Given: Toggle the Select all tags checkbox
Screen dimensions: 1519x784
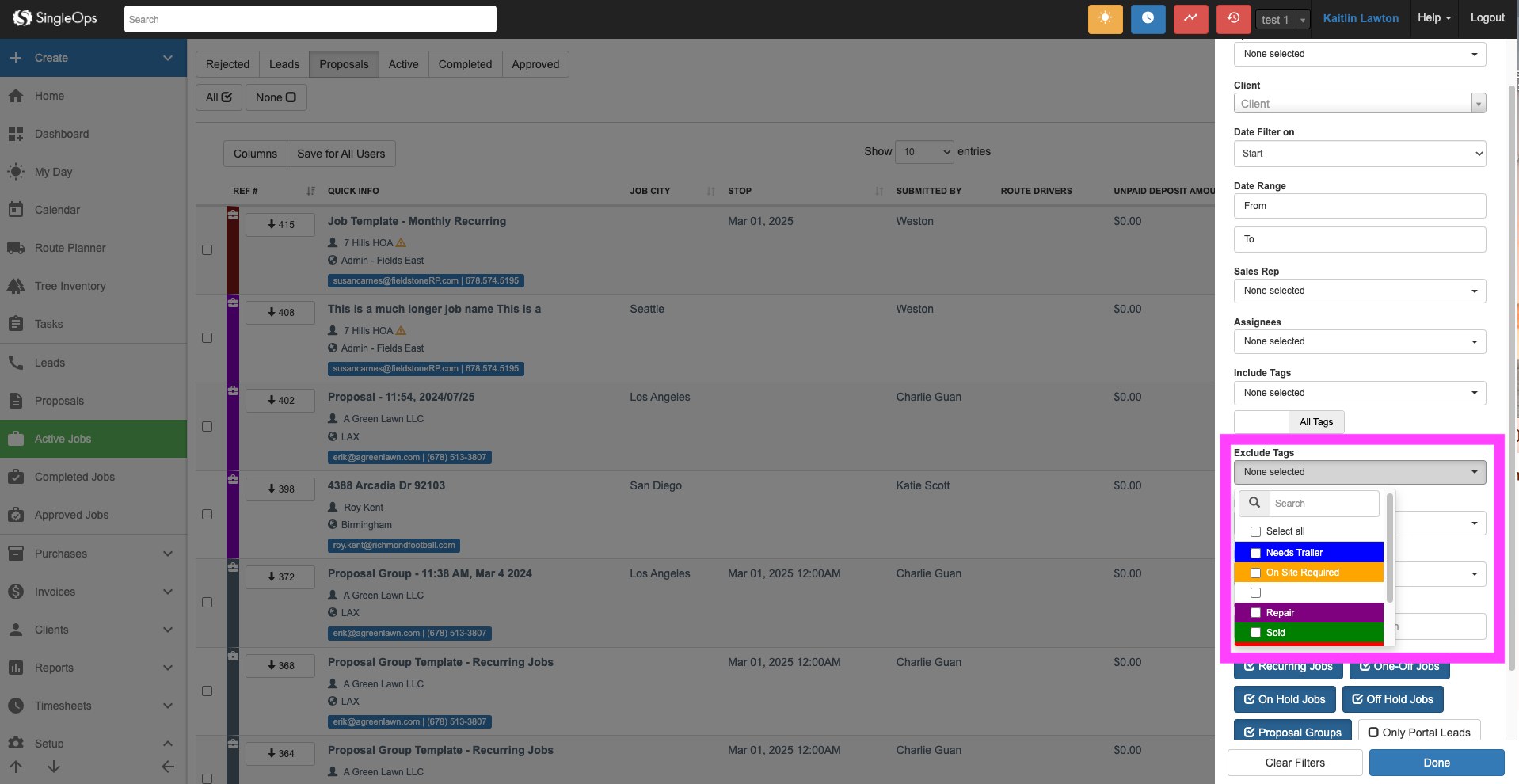Looking at the screenshot, I should (x=1255, y=531).
